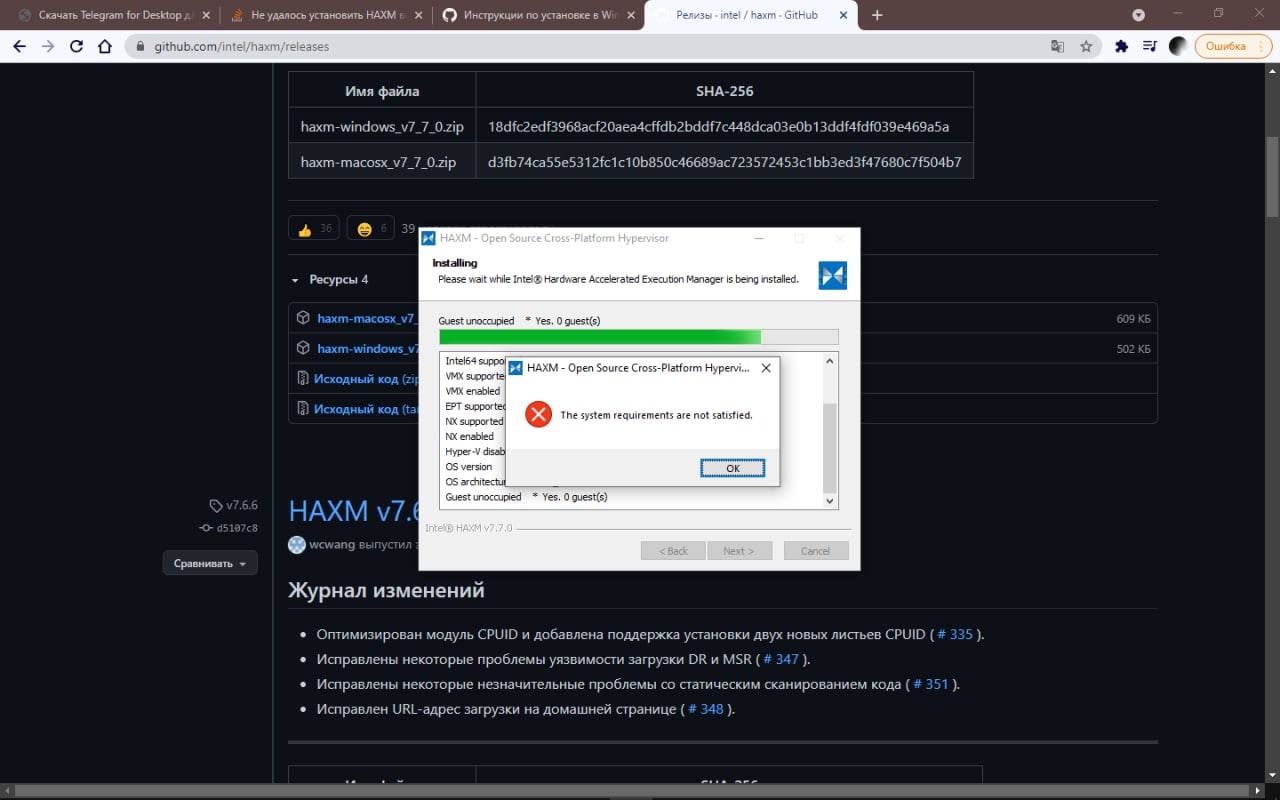Open "Исходный код (tar" link
The image size is (1280, 800).
(366, 409)
